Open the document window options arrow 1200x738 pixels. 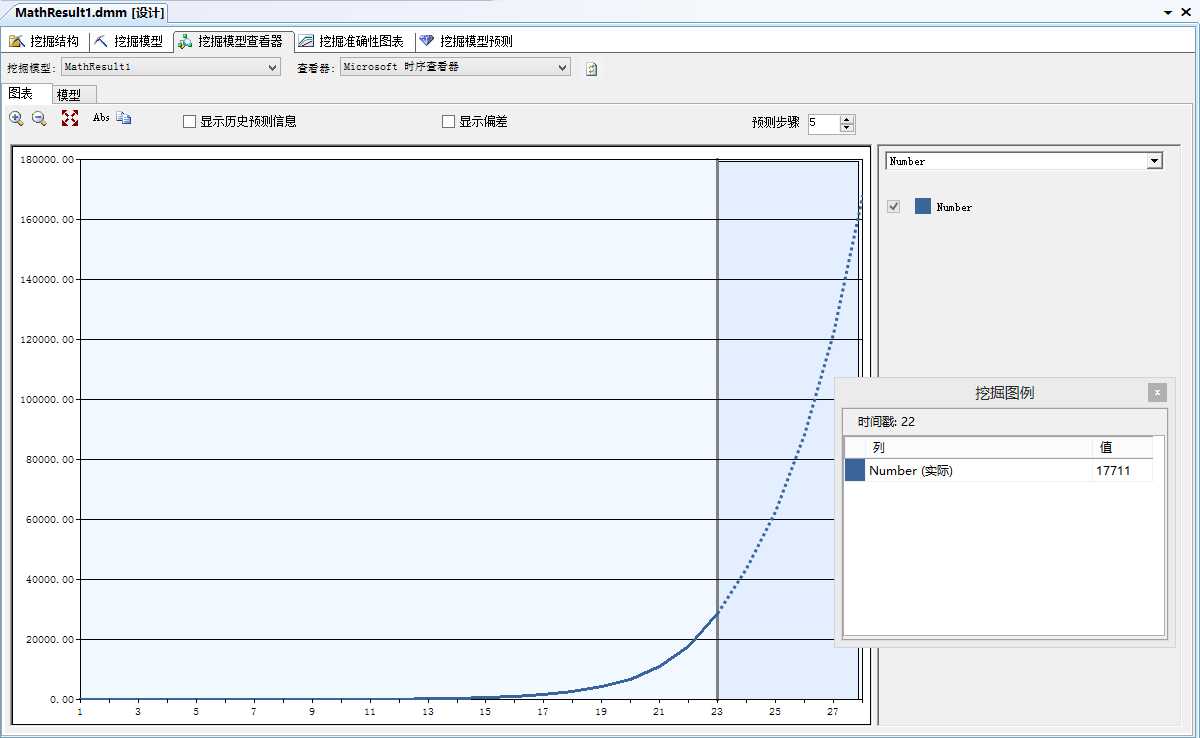pyautogui.click(x=1168, y=12)
